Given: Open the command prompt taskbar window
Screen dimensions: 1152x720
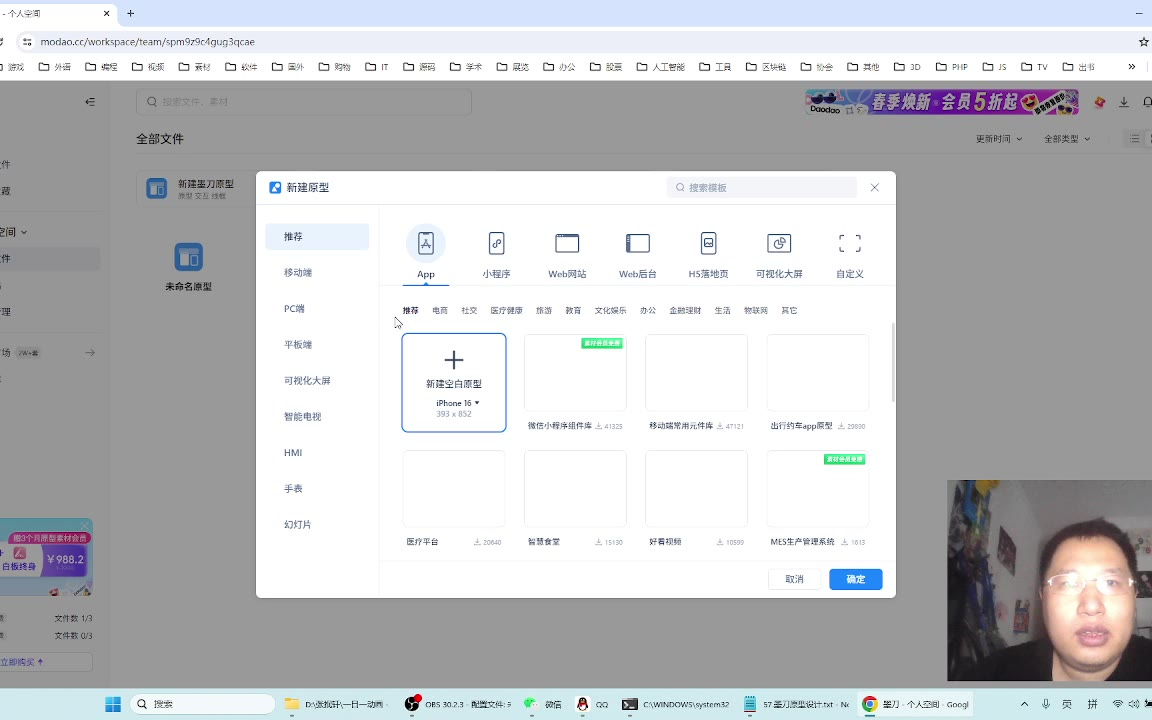Looking at the screenshot, I should 675,704.
